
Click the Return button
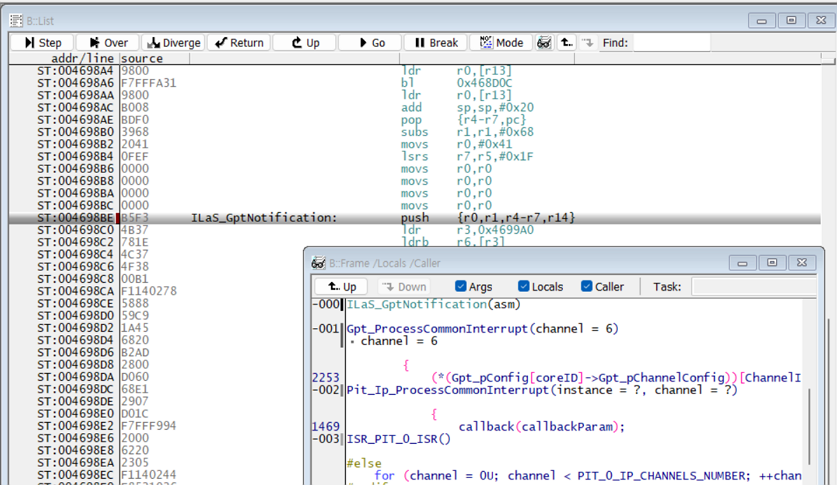[x=239, y=43]
